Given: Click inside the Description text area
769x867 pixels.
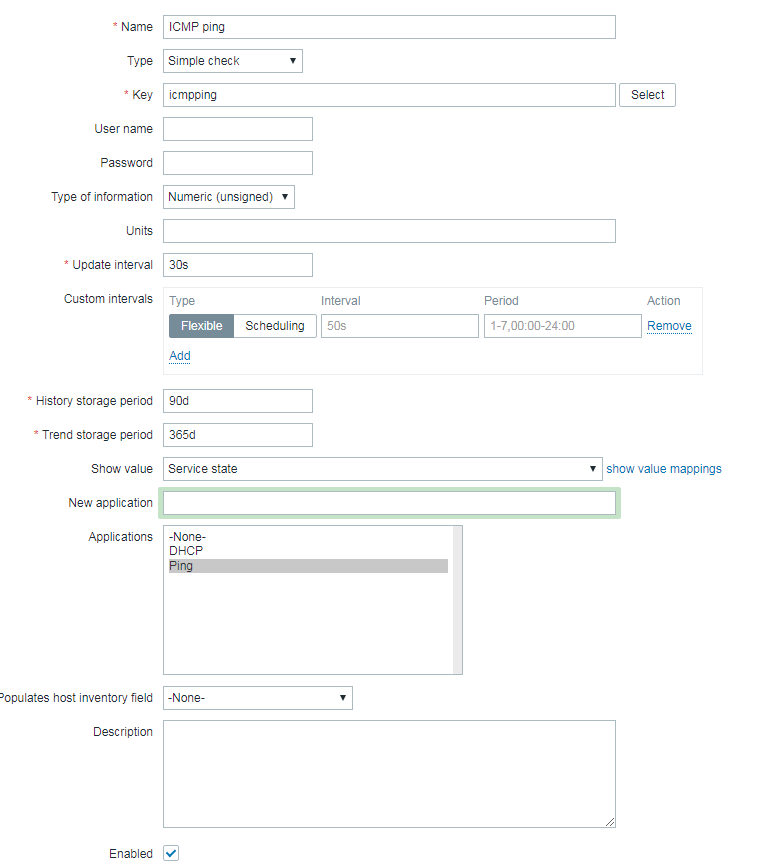Looking at the screenshot, I should pos(389,773).
